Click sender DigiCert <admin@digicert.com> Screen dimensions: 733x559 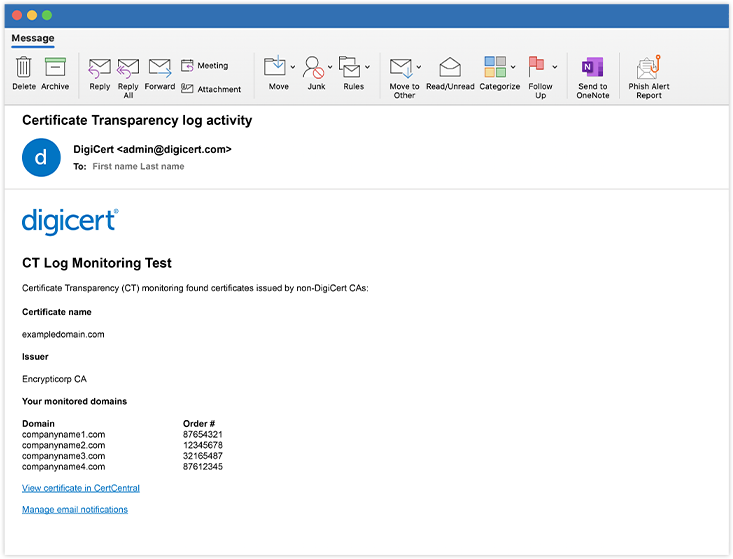tap(152, 150)
